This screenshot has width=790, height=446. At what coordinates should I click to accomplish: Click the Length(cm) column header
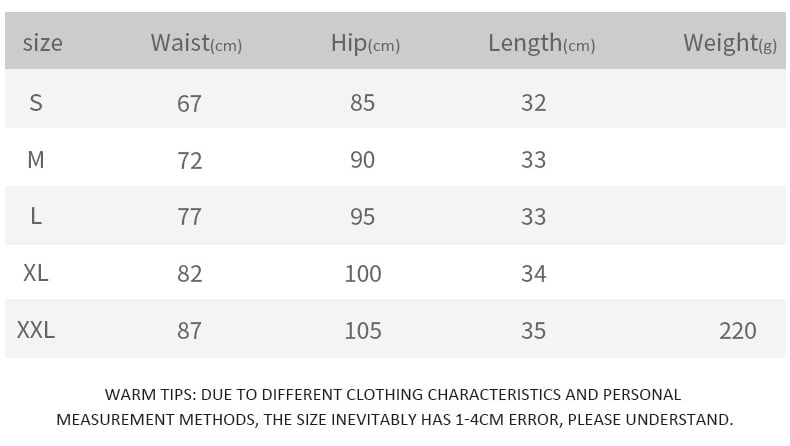point(541,43)
